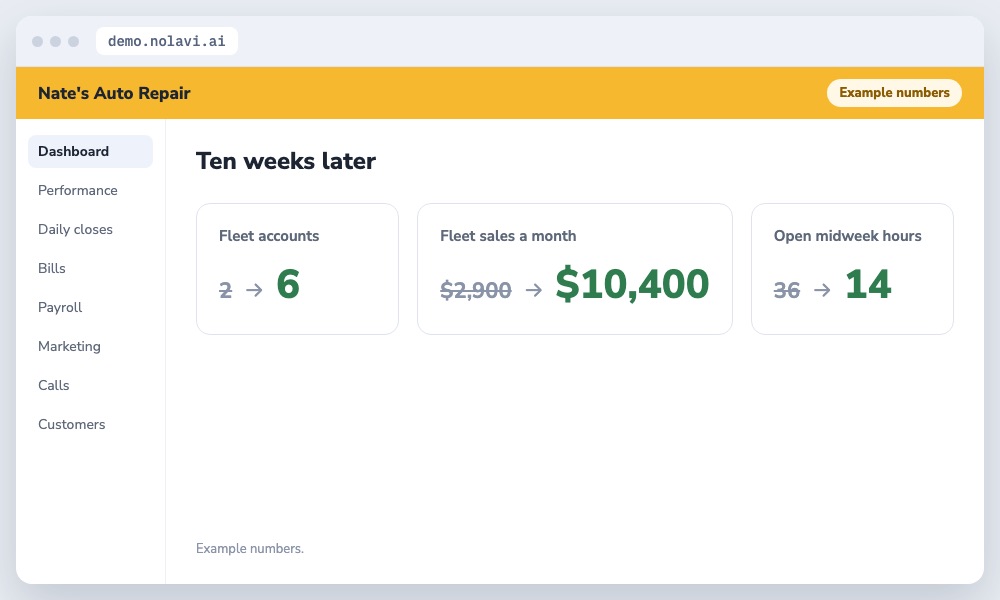Click the demo.nolavi.ai address field
Screen dimensions: 1000x600
(166, 41)
